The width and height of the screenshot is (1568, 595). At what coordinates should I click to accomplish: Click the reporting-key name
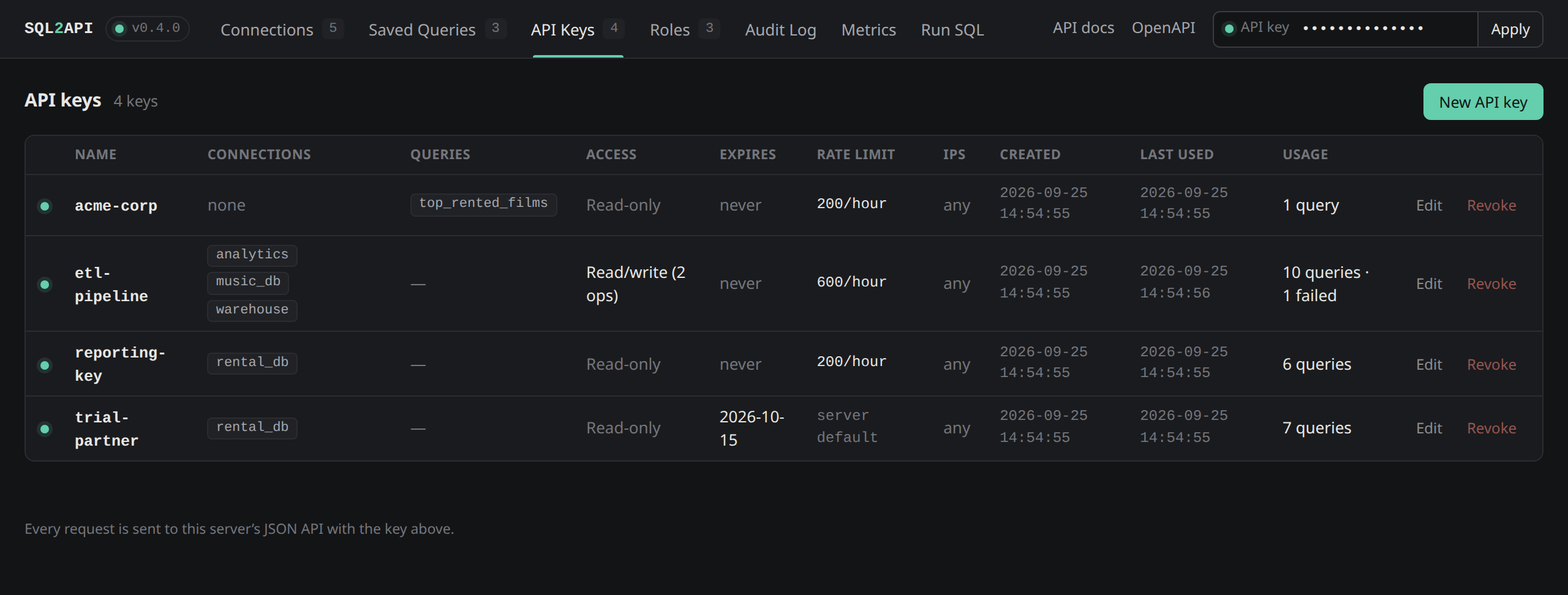coord(120,364)
